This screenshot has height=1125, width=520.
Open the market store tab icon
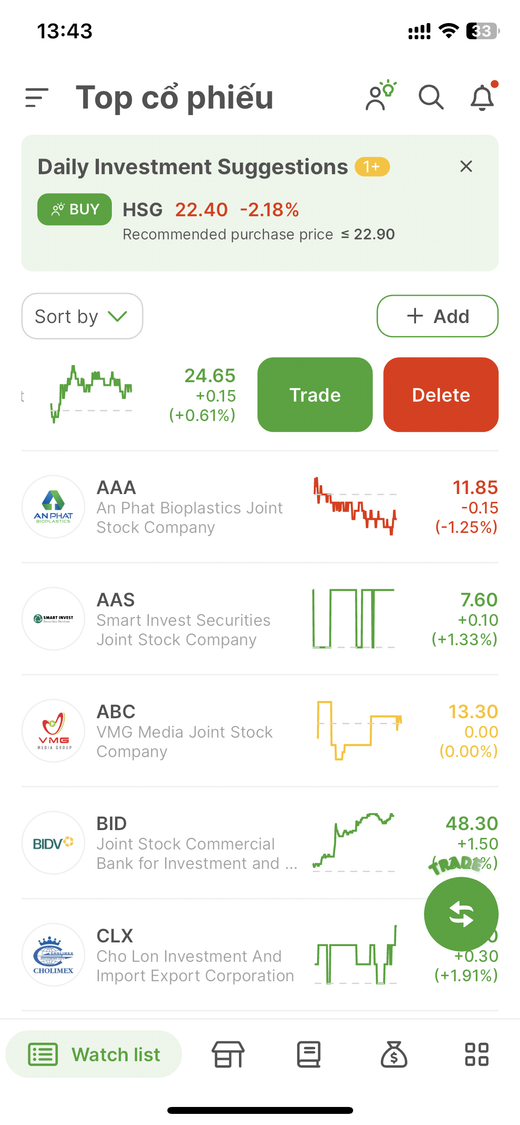[x=228, y=1055]
